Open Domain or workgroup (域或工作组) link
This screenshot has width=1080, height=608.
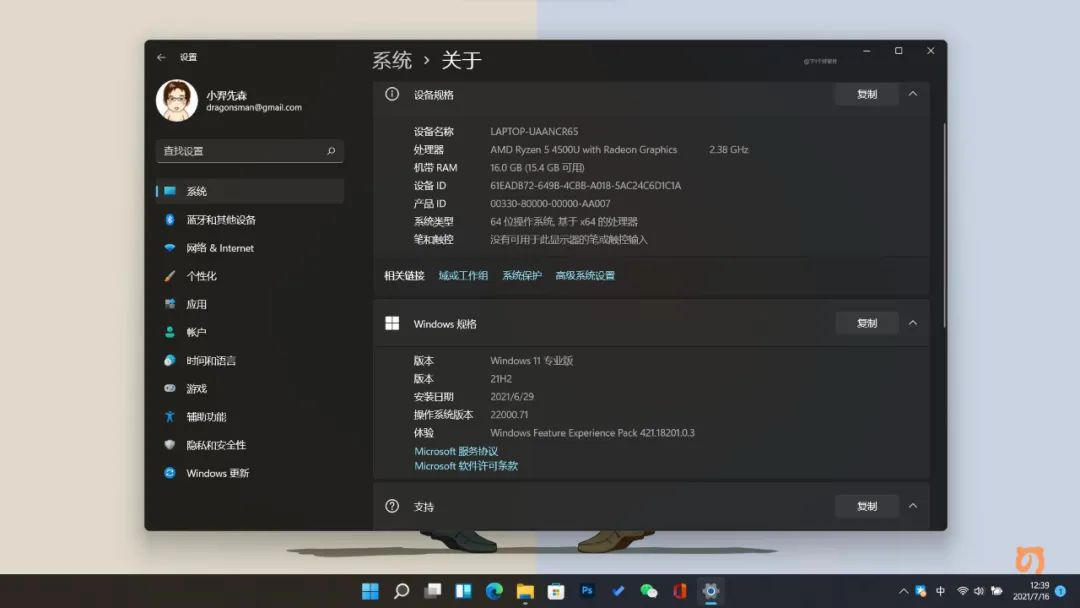point(463,275)
